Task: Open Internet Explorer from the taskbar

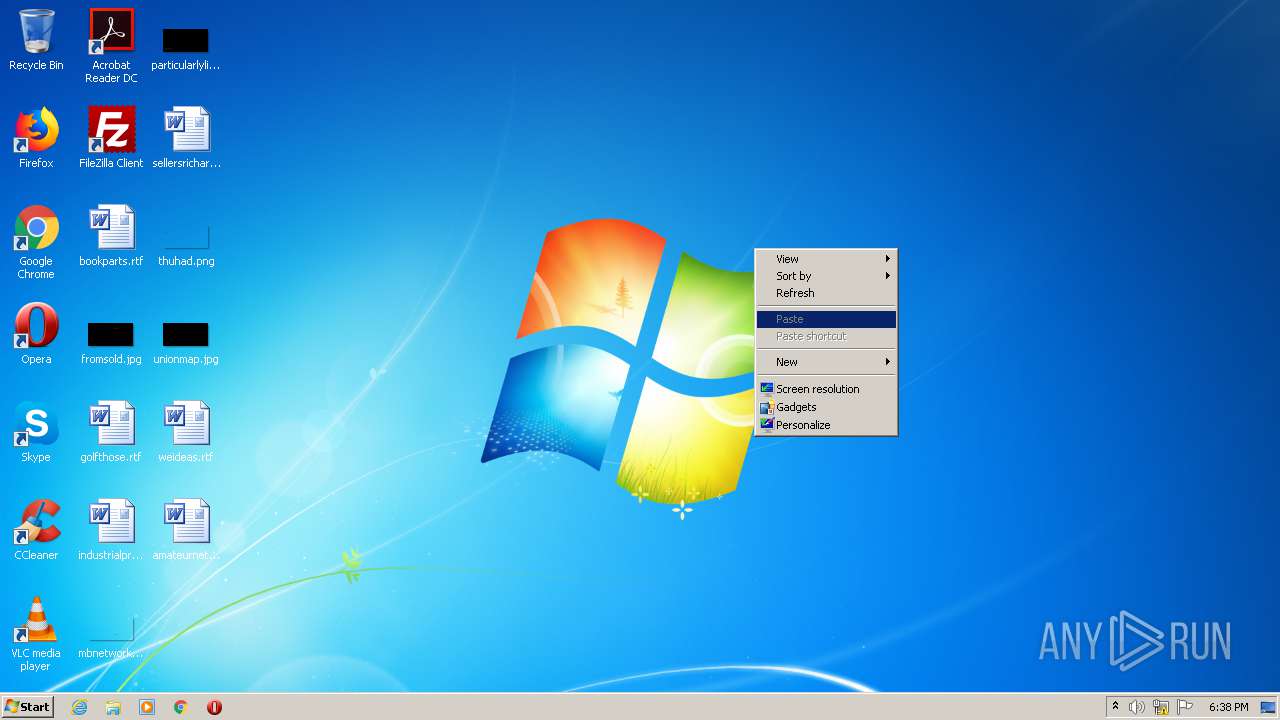Action: 79,707
